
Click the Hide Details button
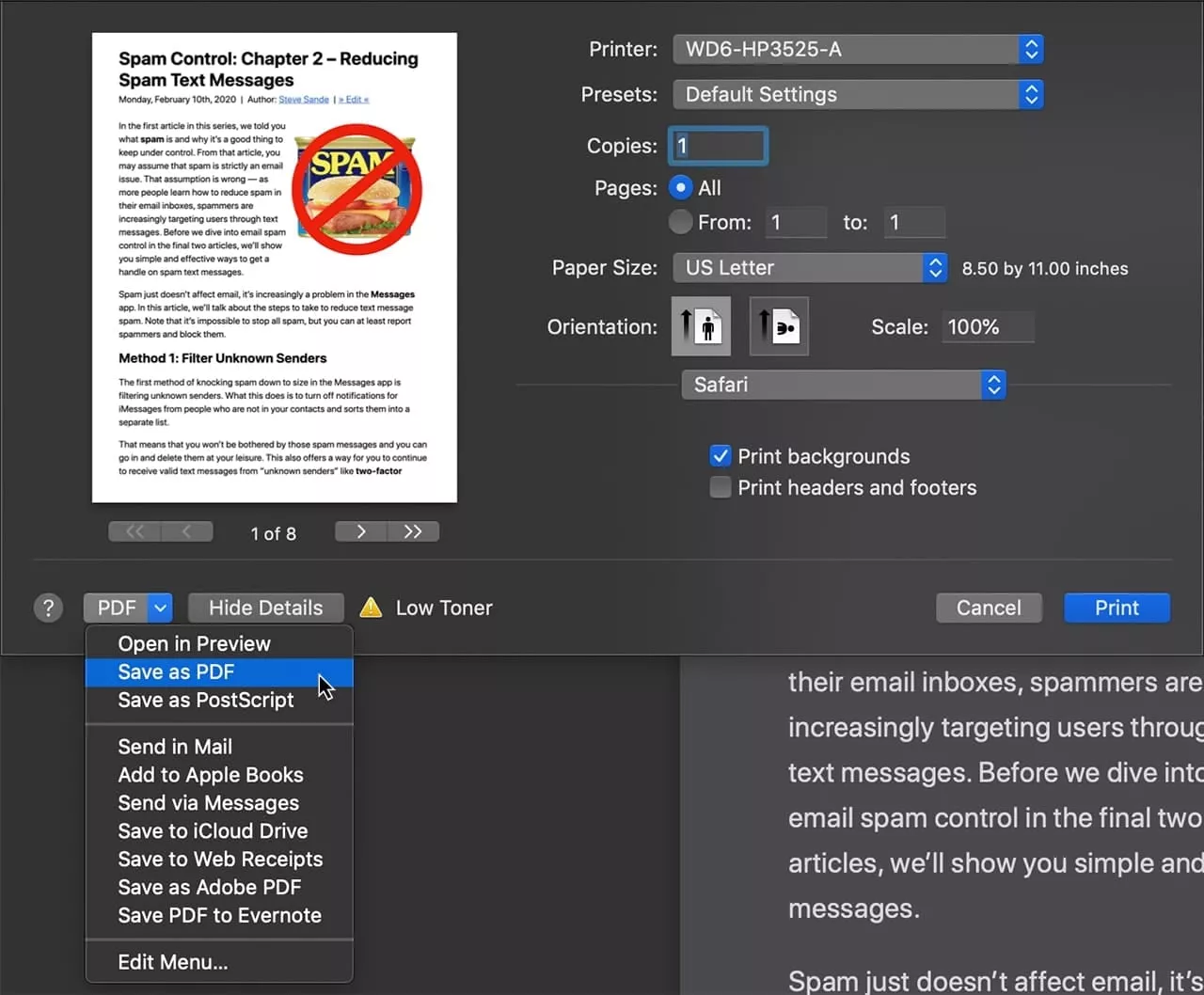point(266,608)
